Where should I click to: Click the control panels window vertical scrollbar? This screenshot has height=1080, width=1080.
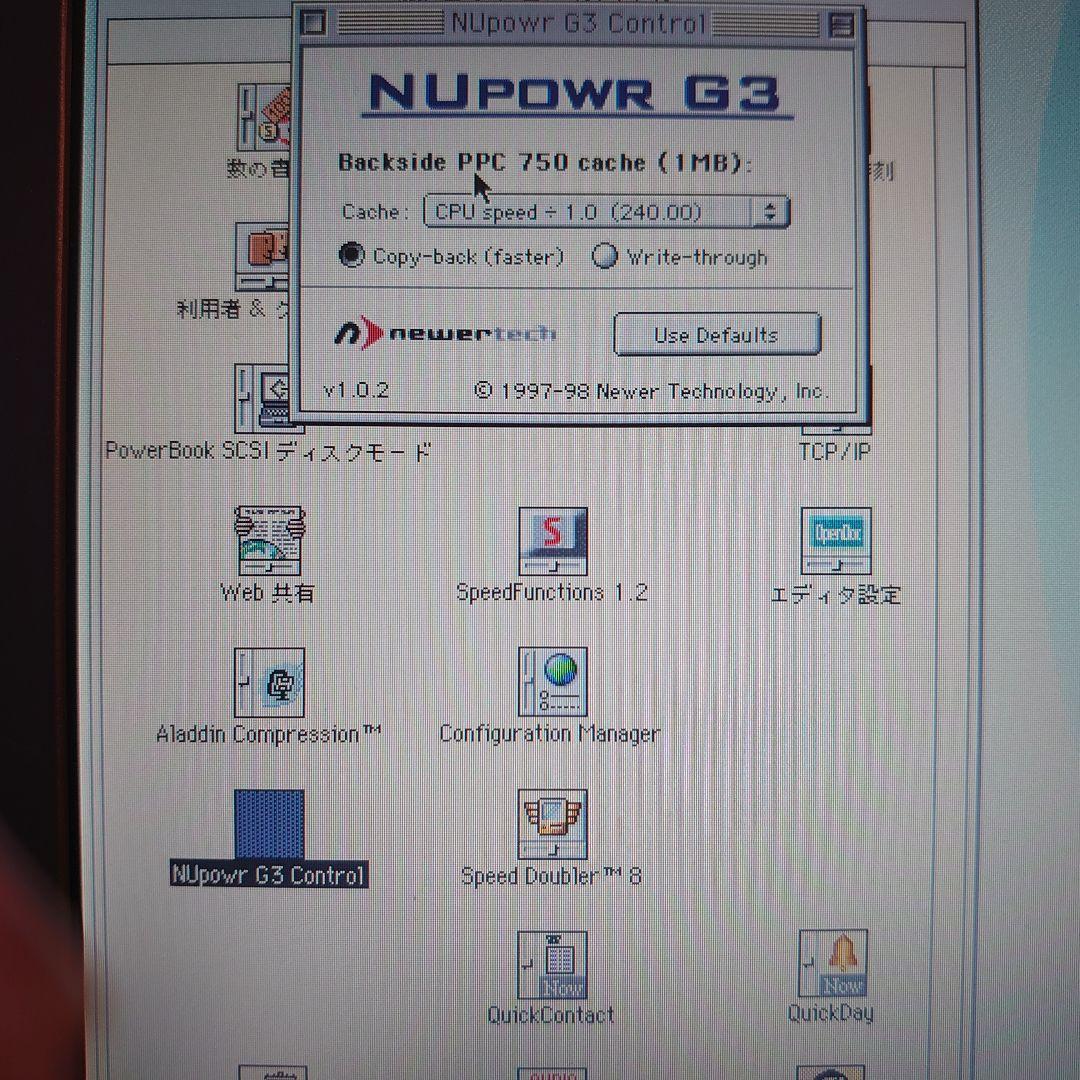(950, 572)
